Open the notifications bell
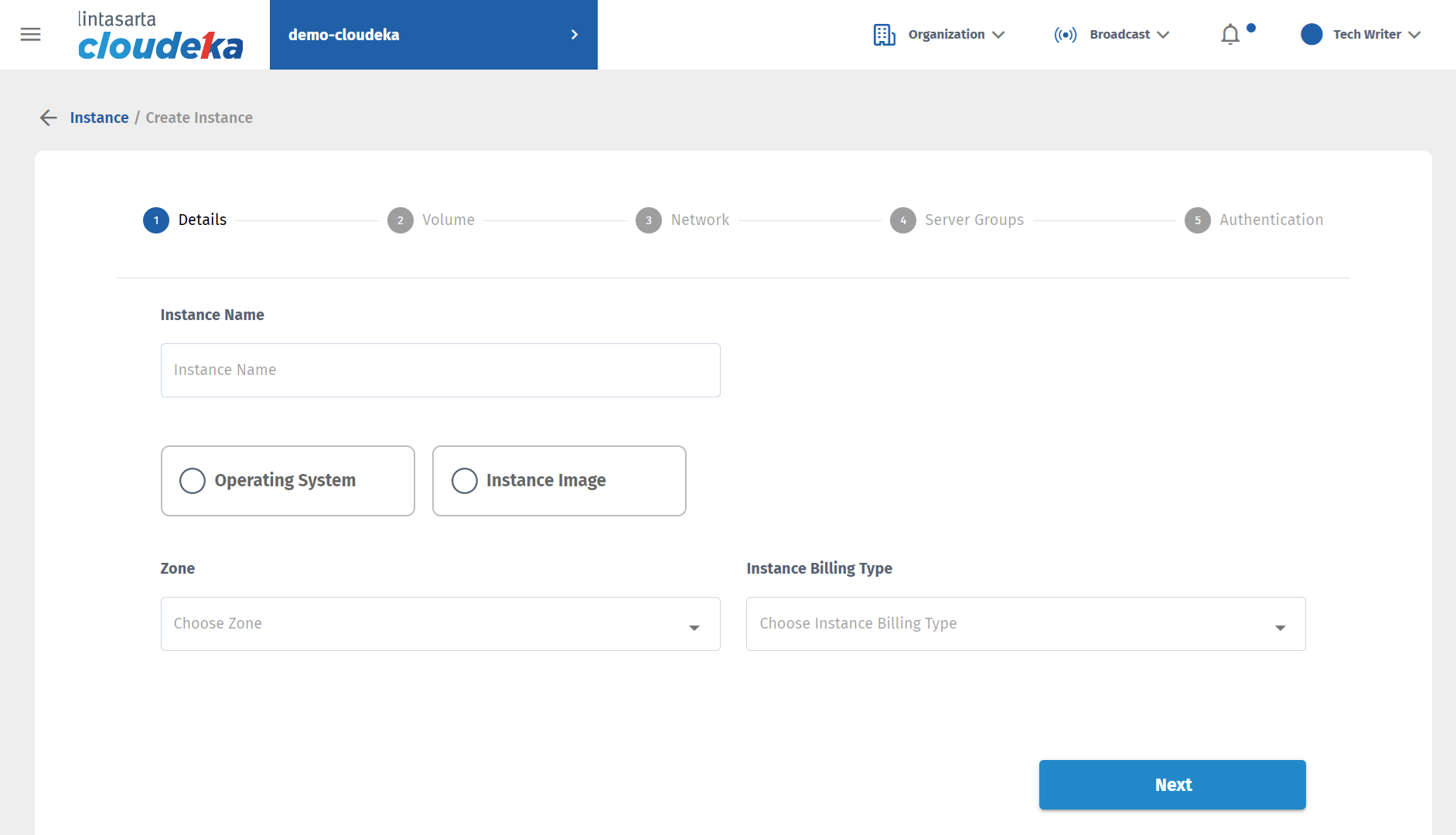The width and height of the screenshot is (1456, 835). tap(1230, 35)
